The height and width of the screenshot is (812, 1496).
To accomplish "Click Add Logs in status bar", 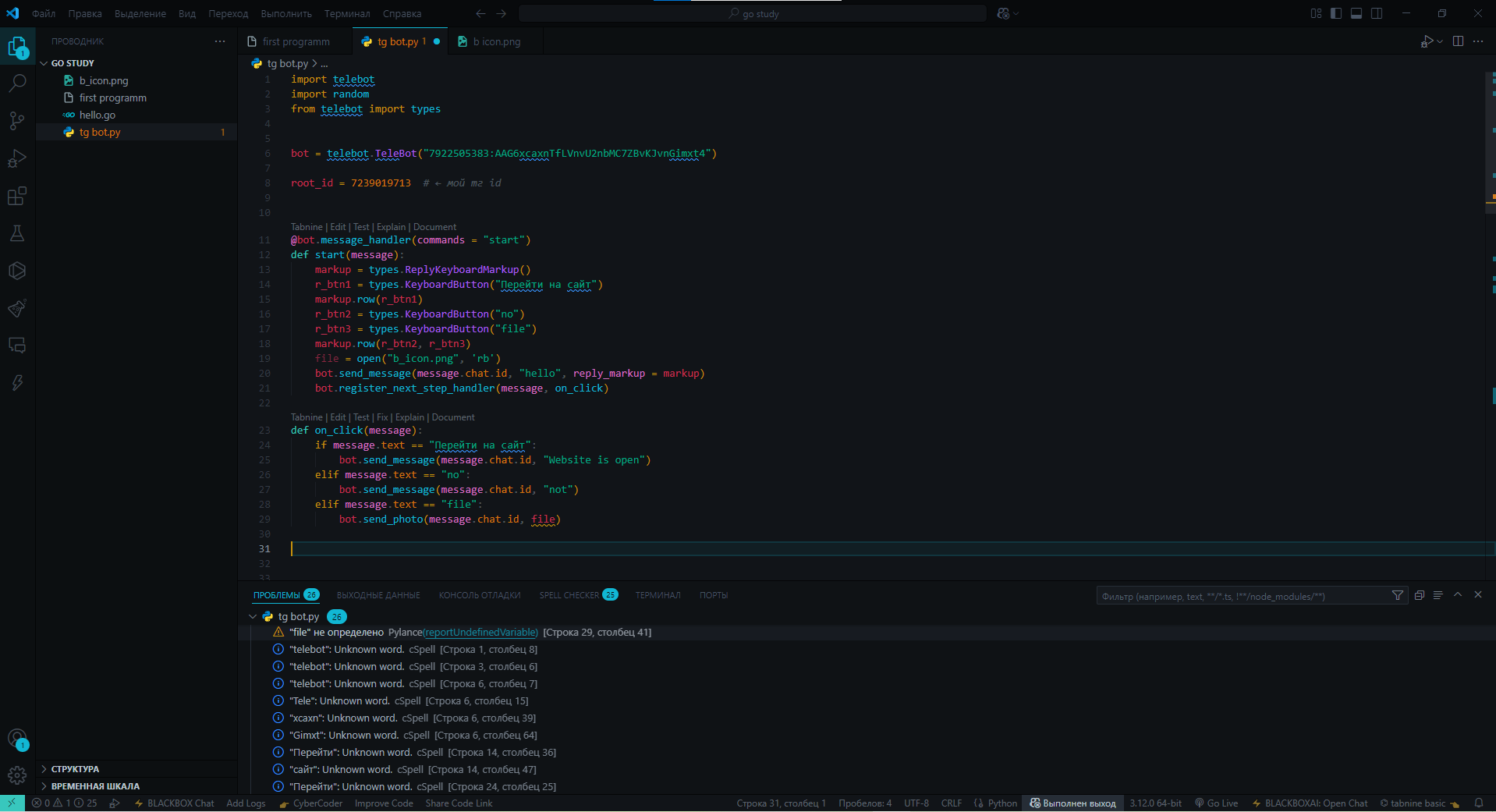I will coord(246,803).
